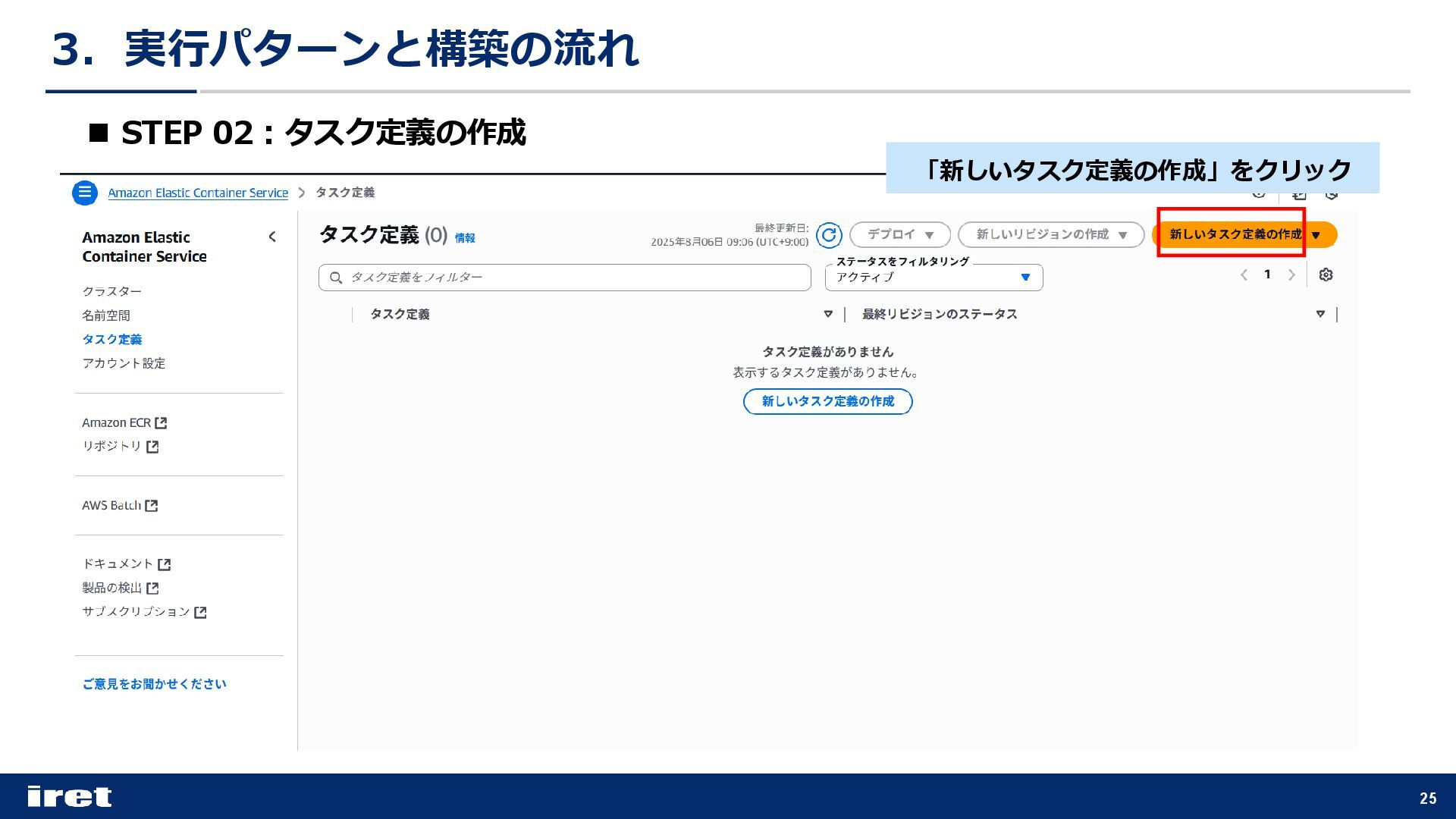Open the サブスクリプション sidebar link

[136, 612]
